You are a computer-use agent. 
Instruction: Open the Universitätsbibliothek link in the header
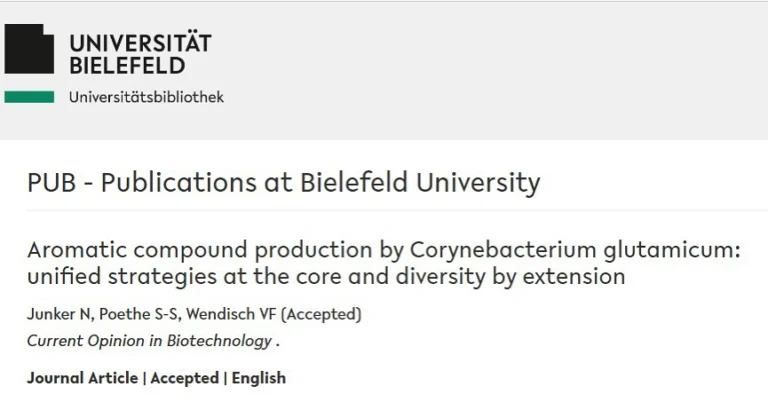[x=146, y=97]
